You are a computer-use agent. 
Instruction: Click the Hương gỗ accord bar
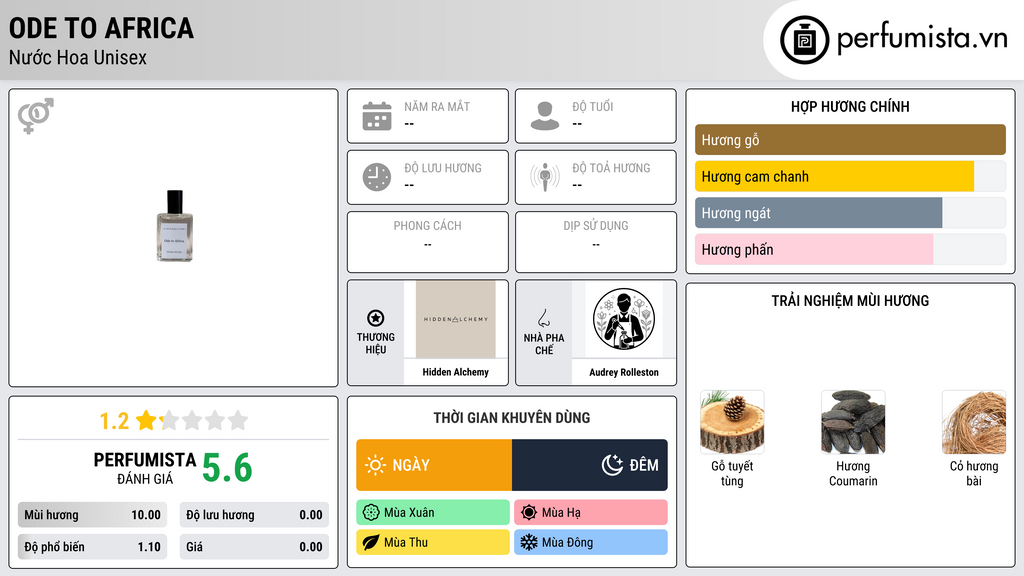pos(850,140)
